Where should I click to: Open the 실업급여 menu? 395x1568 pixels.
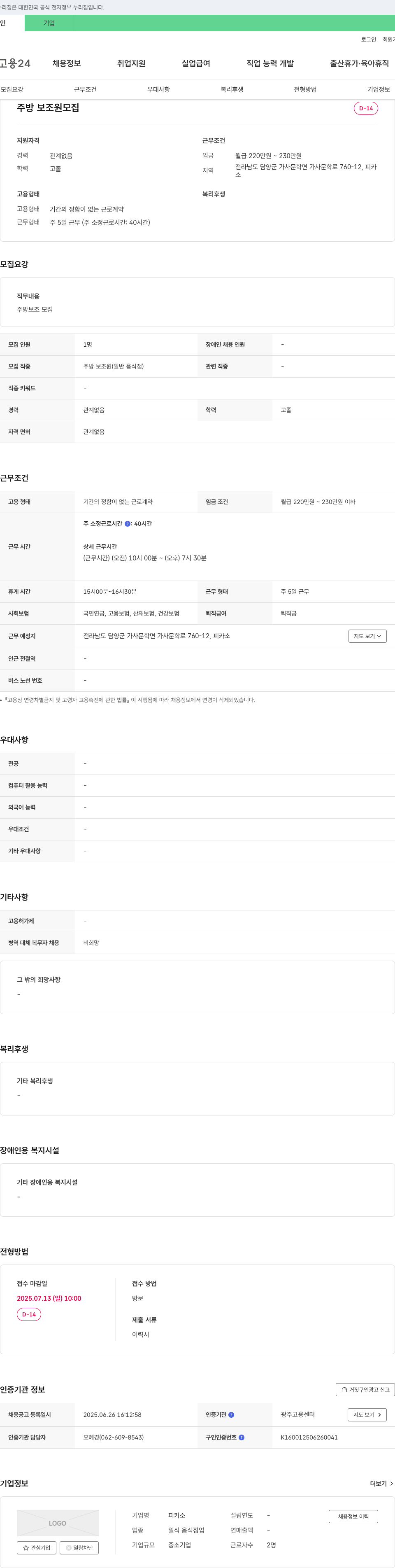tap(196, 63)
